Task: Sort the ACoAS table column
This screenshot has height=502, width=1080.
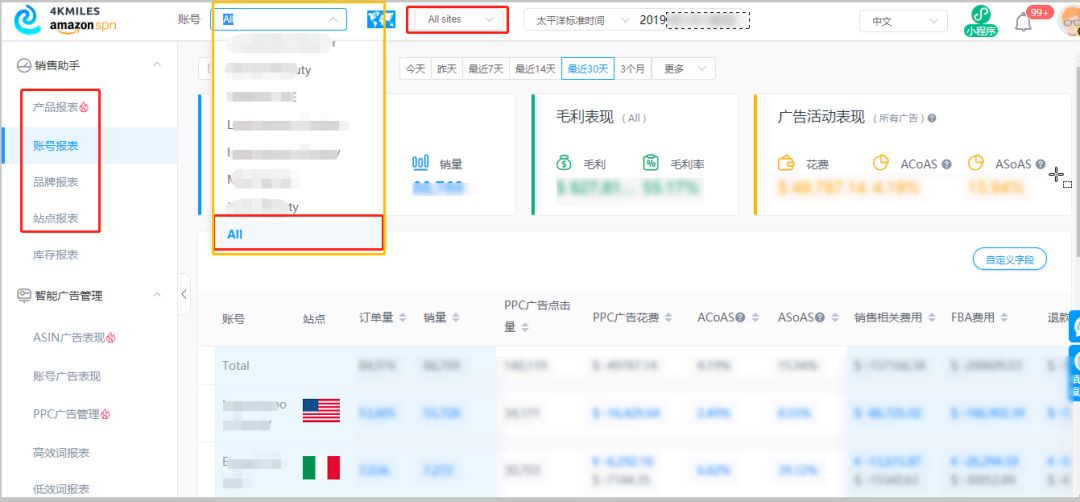Action: pyautogui.click(x=755, y=318)
